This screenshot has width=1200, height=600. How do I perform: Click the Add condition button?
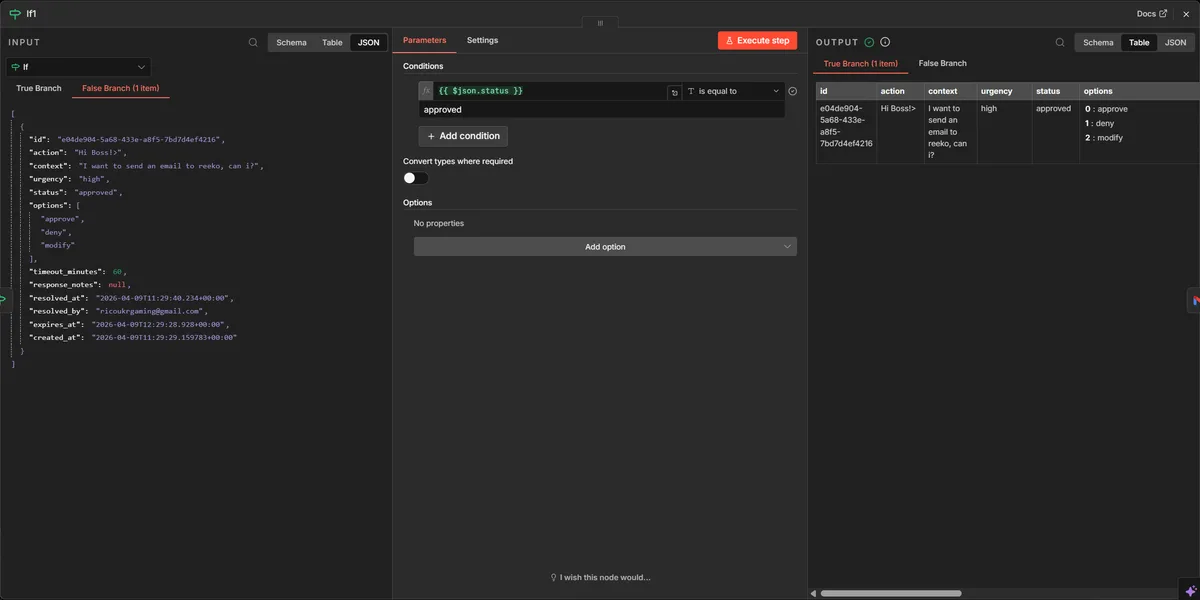click(463, 136)
